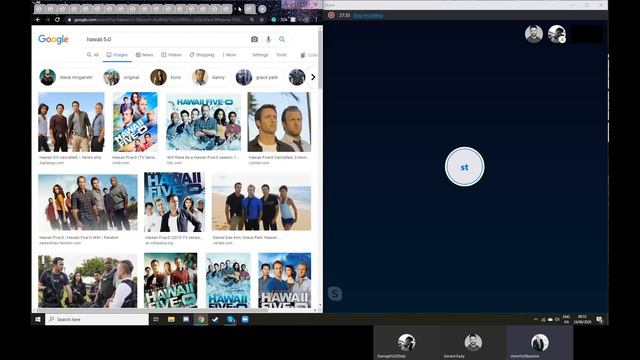
Task: Open the Hawaii Five-0 Wiki Fandom image
Action: point(88,202)
